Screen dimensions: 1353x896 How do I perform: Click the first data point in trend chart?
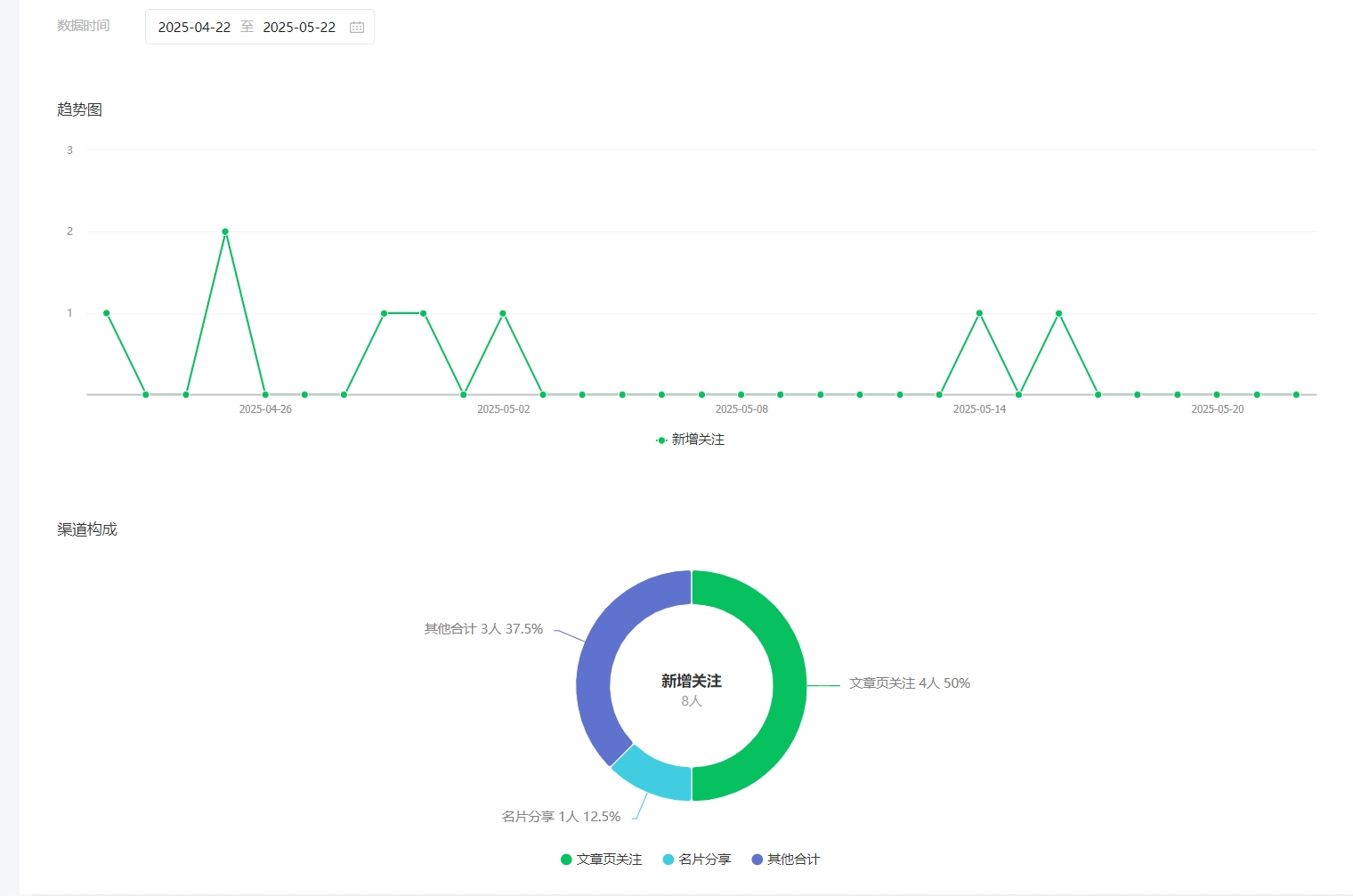(x=106, y=313)
